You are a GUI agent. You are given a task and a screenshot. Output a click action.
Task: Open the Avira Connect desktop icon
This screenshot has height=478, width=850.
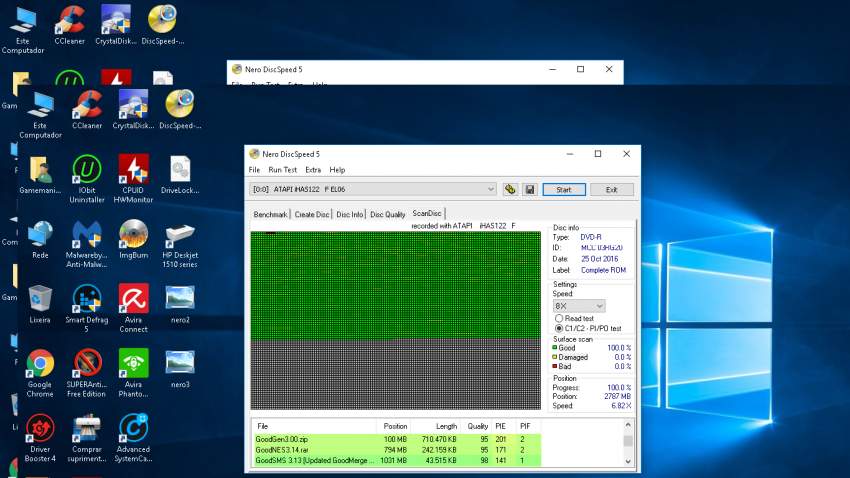133,309
